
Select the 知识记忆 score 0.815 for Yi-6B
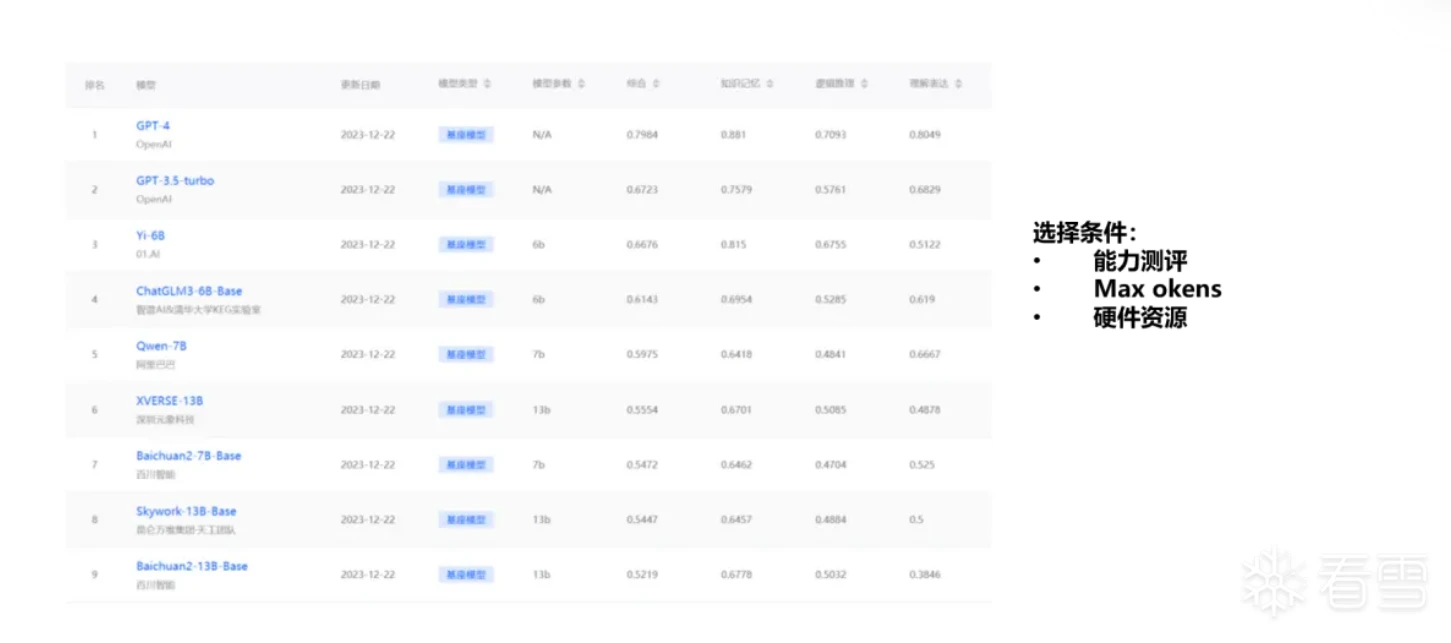(733, 244)
